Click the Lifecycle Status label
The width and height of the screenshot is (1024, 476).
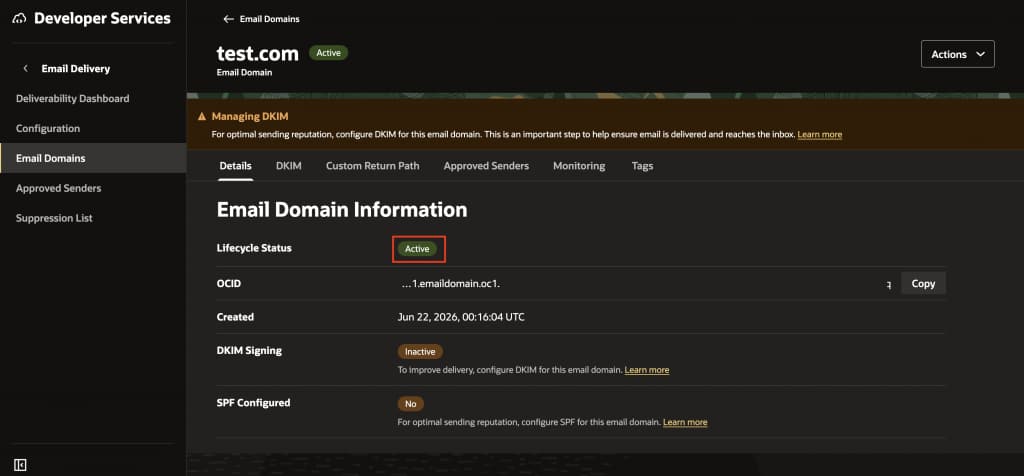point(254,248)
